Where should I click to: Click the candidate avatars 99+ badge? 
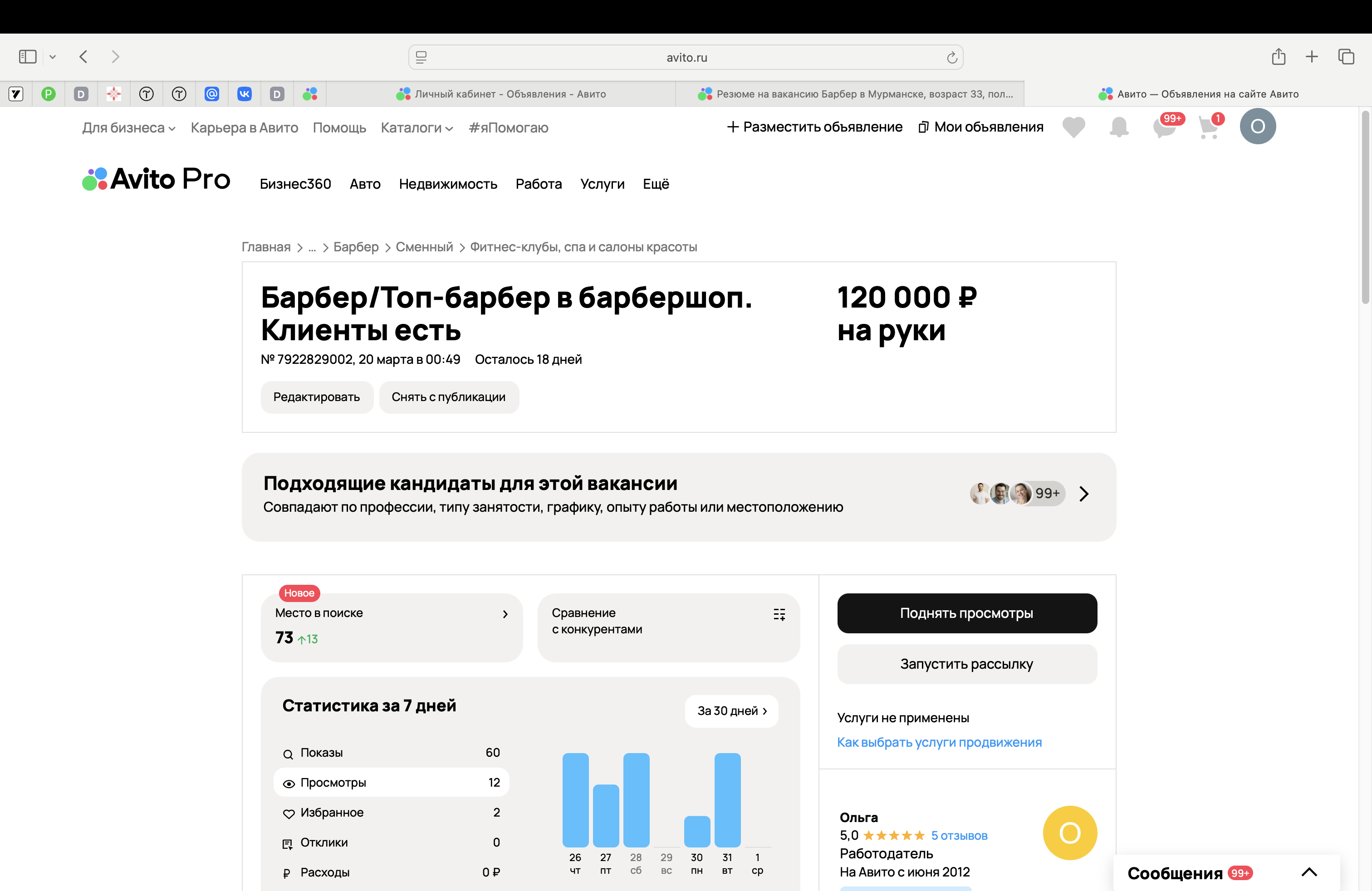point(1017,493)
